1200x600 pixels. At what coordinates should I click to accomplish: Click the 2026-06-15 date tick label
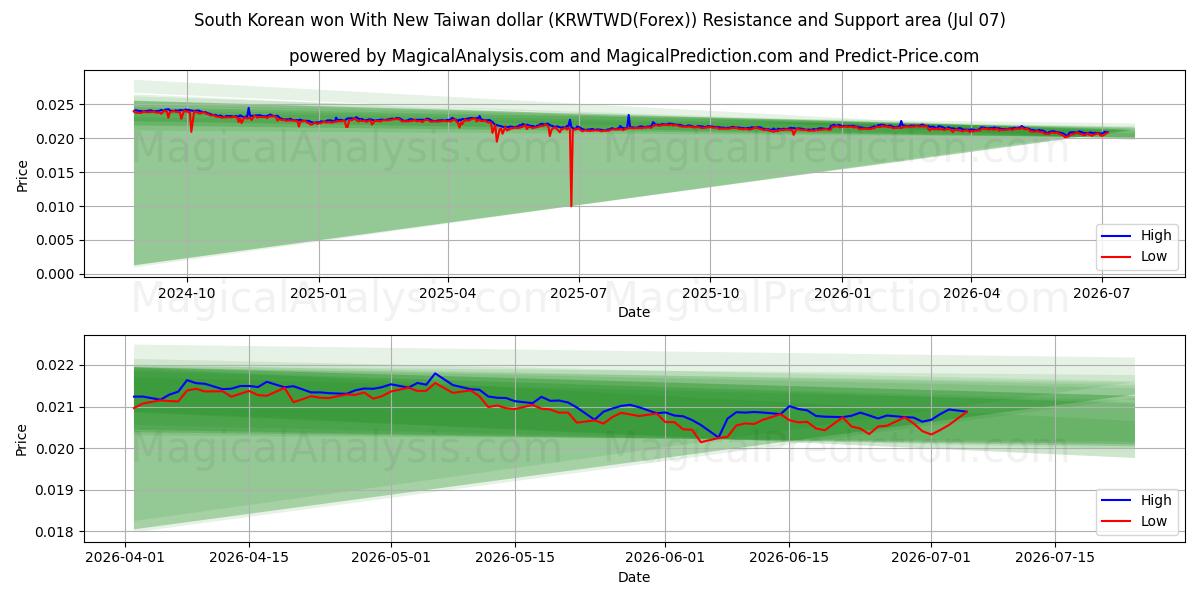click(x=789, y=557)
